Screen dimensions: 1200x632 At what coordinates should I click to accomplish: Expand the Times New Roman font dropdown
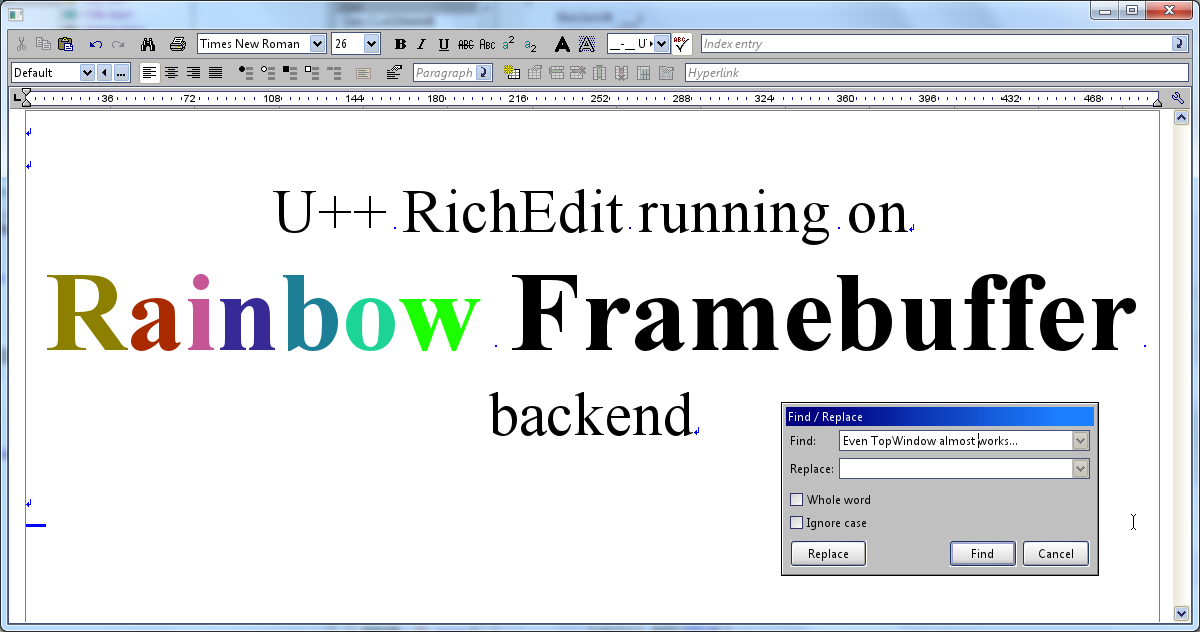(x=318, y=44)
